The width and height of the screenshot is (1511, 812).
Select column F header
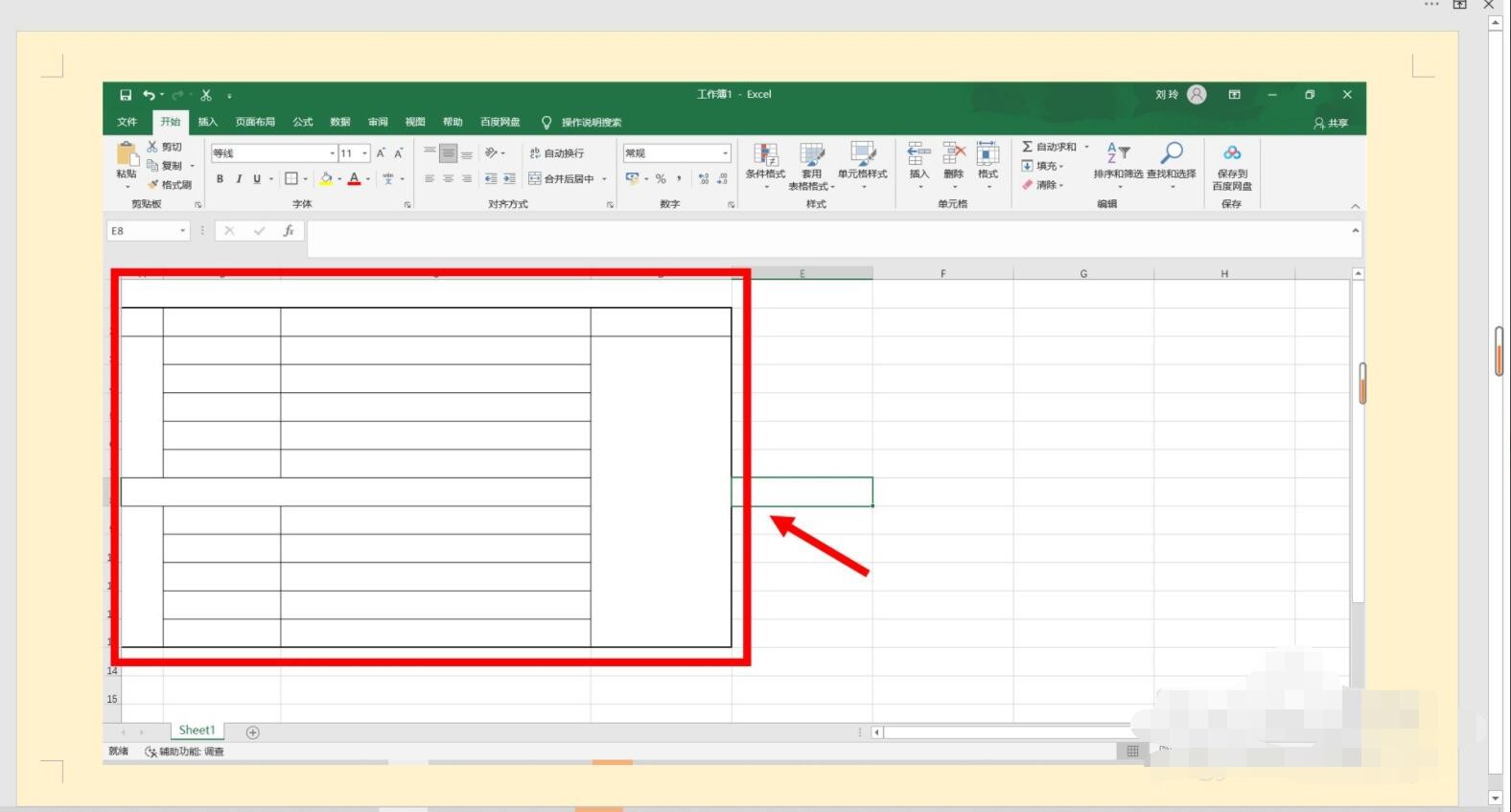point(943,274)
